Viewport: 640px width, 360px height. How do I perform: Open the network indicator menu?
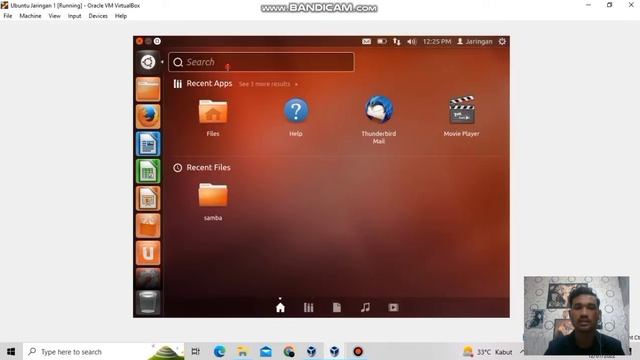click(397, 41)
